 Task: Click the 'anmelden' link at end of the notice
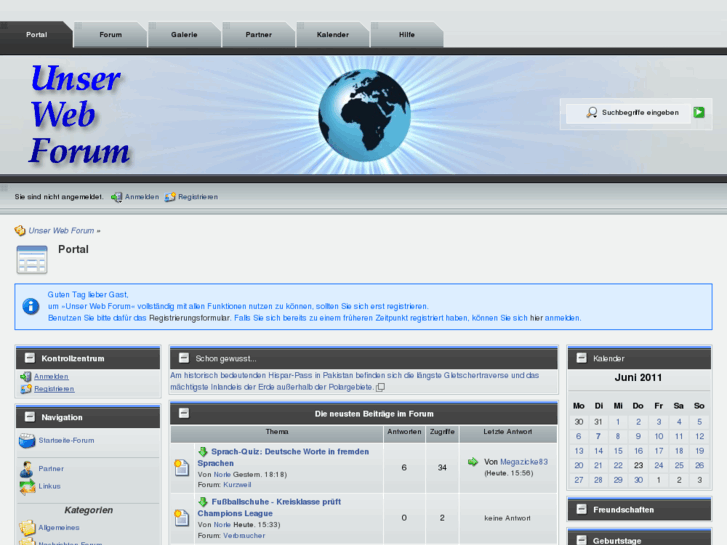pos(562,318)
